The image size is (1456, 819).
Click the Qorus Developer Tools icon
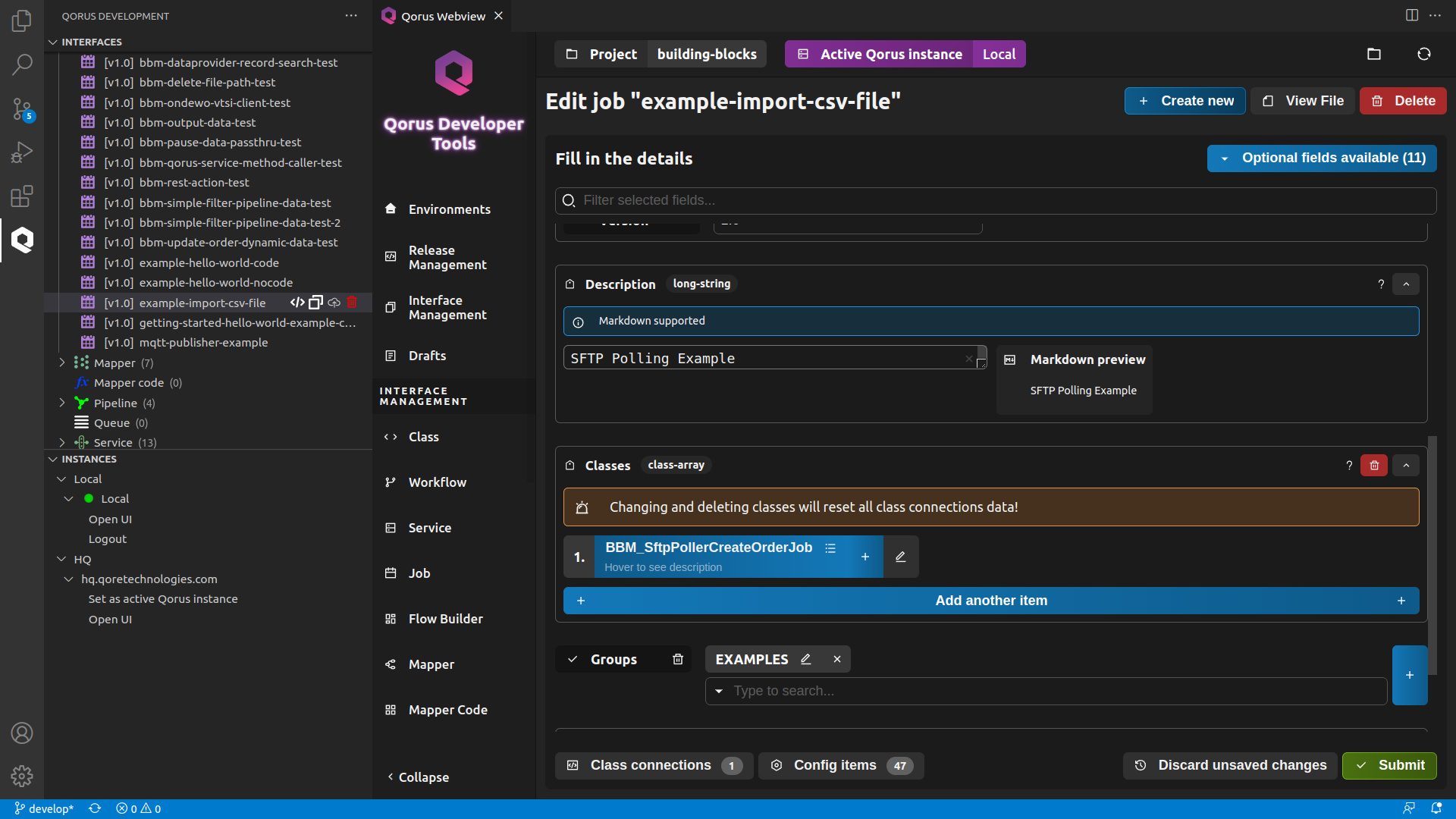coord(22,241)
